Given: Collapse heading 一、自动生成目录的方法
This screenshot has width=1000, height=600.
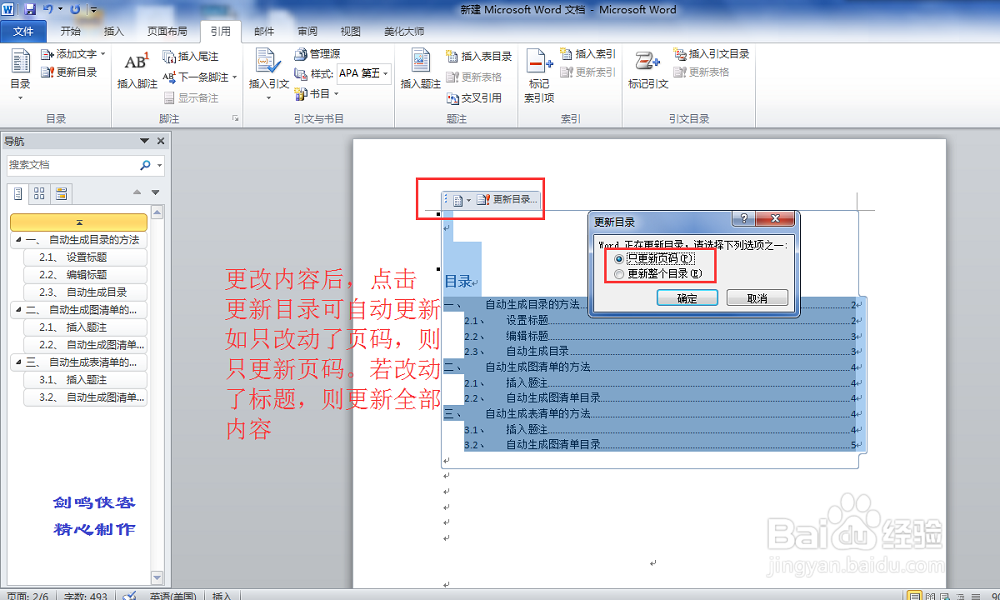Looking at the screenshot, I should pyautogui.click(x=18, y=240).
